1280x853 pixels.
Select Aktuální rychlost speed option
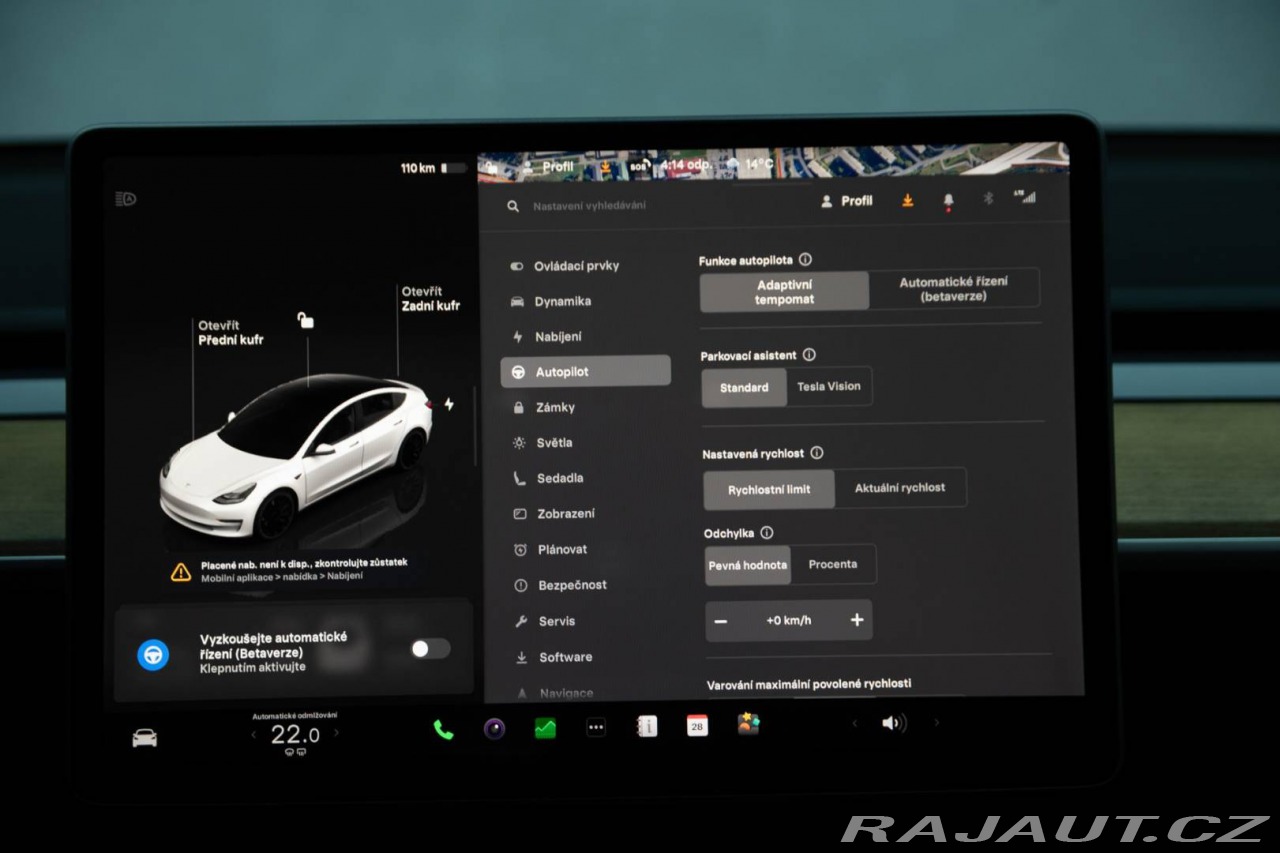coord(900,488)
